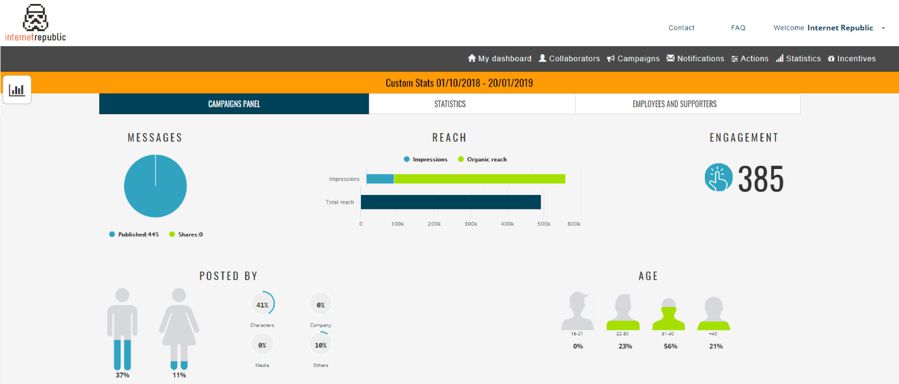Viewport: 899px width, 384px height.
Task: Click the 16-21 age group avatar
Action: [577, 311]
